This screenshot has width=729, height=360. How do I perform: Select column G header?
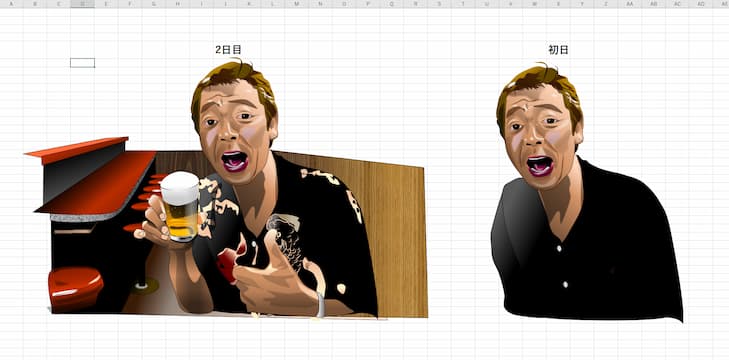click(x=154, y=4)
